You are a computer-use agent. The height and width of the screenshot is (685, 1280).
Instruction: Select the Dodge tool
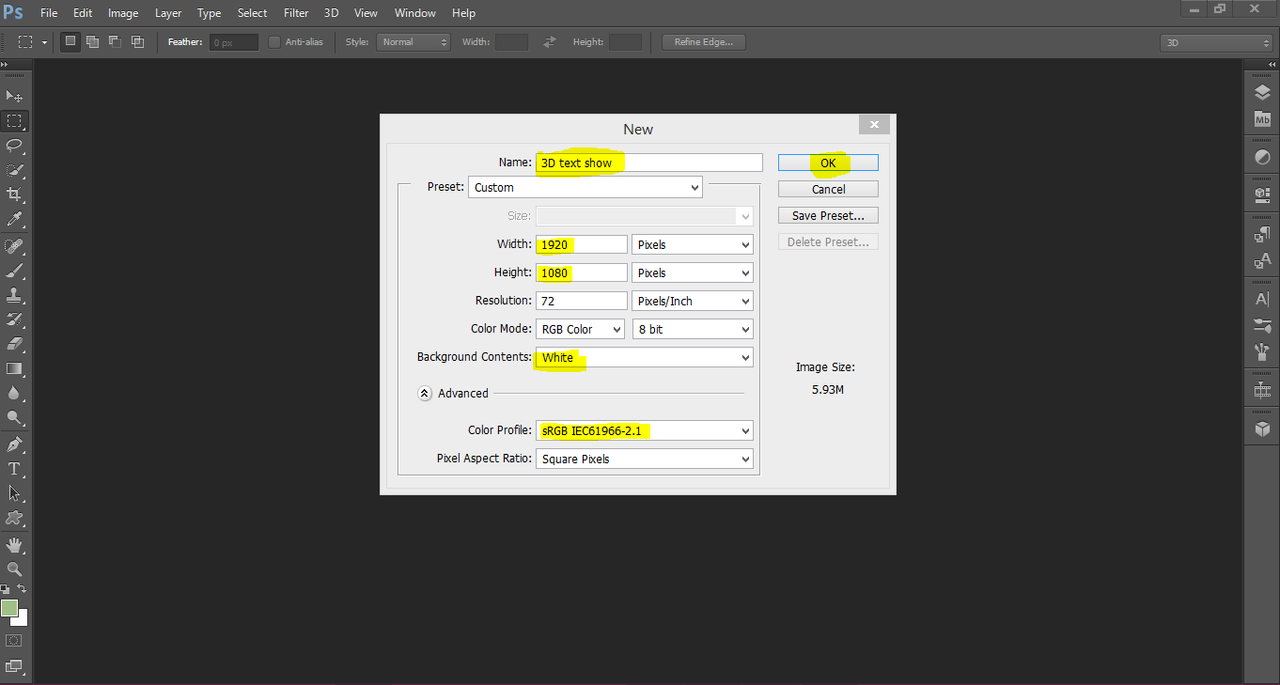pyautogui.click(x=14, y=418)
